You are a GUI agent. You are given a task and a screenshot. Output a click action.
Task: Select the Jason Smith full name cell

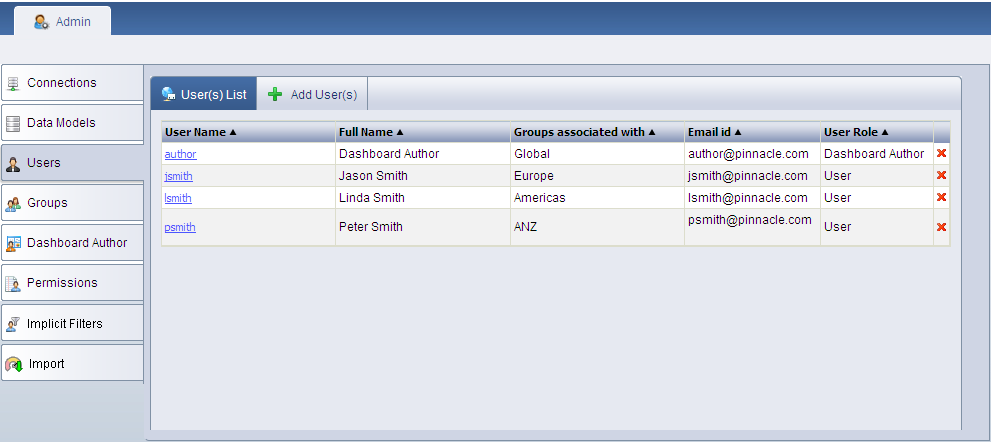point(373,176)
